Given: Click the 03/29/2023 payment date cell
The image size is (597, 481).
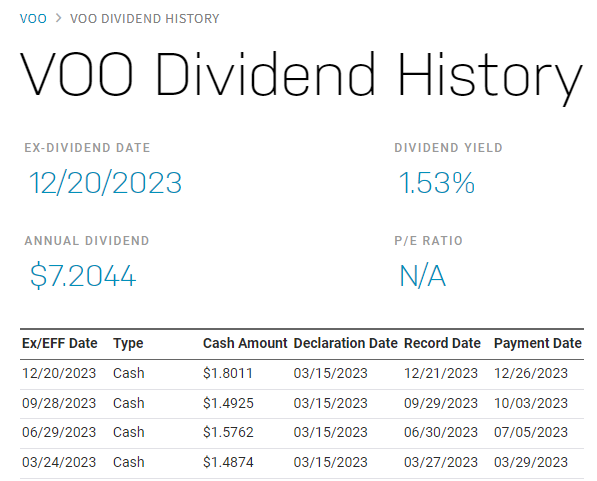Looking at the screenshot, I should tap(531, 462).
